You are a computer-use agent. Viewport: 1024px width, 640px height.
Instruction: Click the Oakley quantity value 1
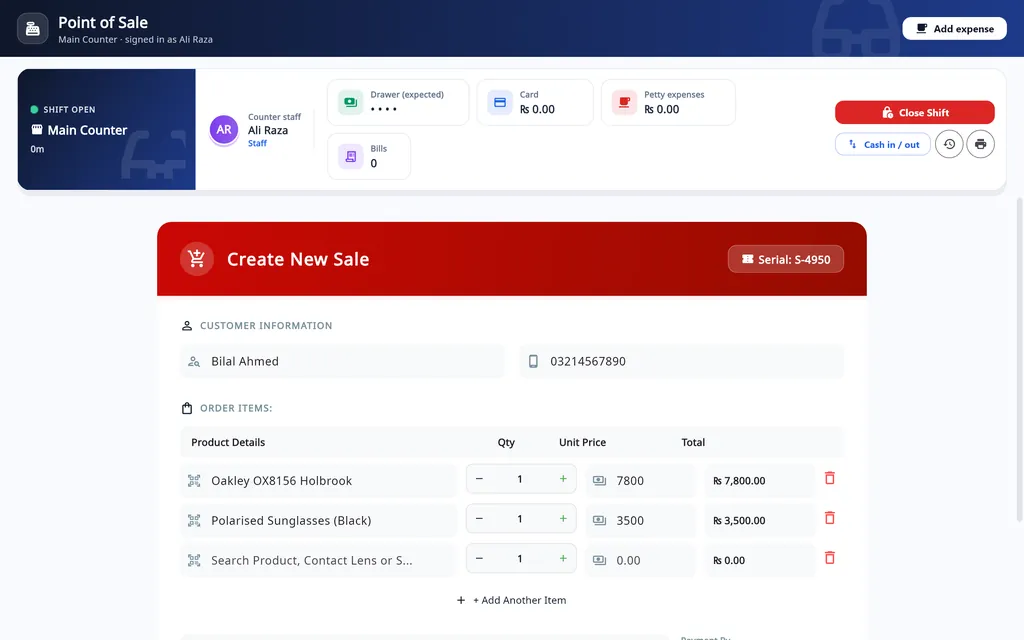(520, 479)
